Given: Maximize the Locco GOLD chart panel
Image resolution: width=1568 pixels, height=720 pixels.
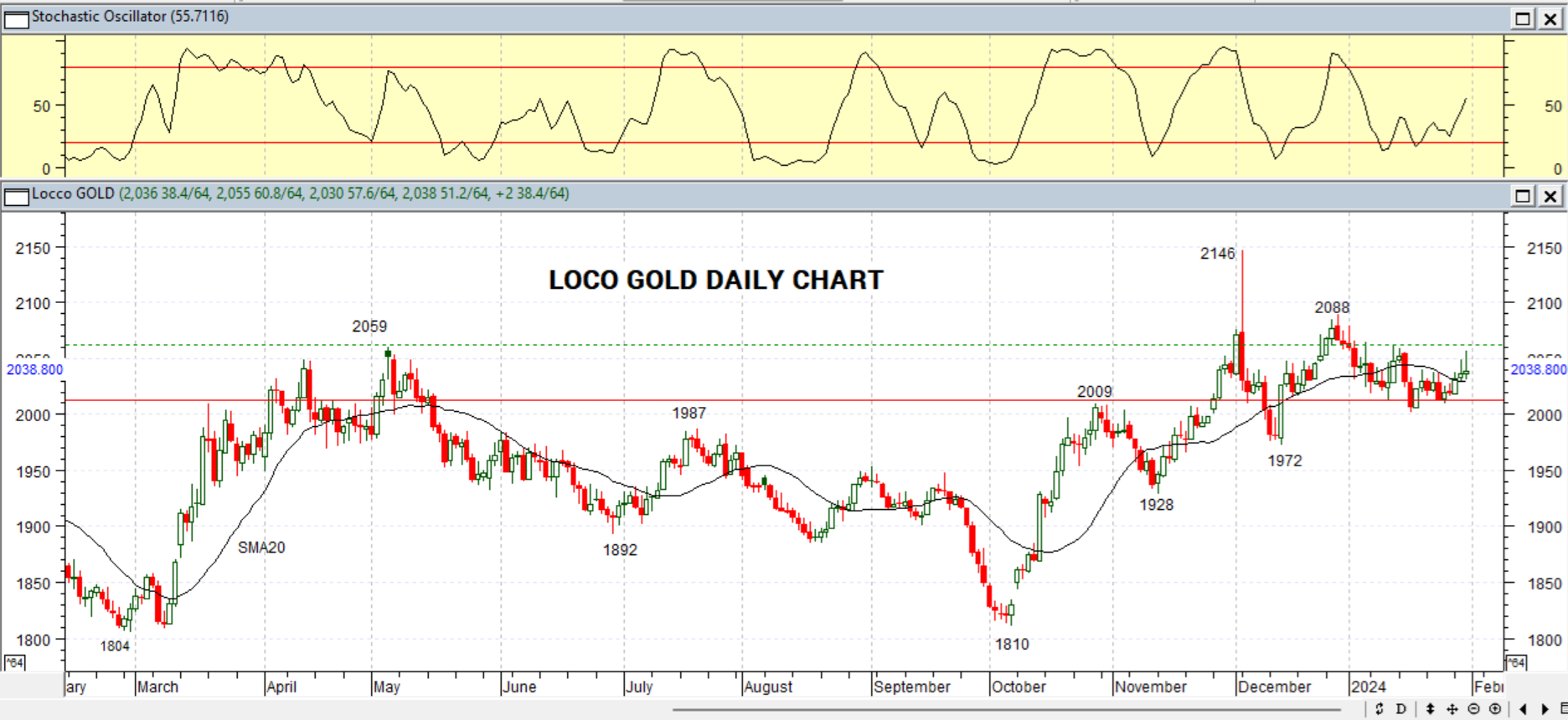Looking at the screenshot, I should click(x=1523, y=196).
